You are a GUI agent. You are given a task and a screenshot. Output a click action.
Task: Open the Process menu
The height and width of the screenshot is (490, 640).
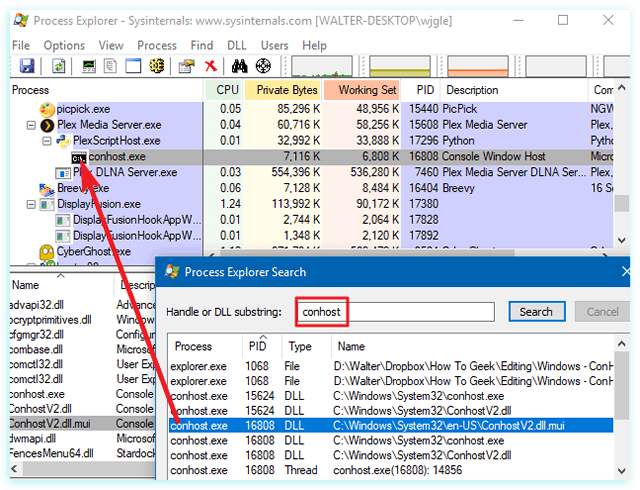point(157,45)
